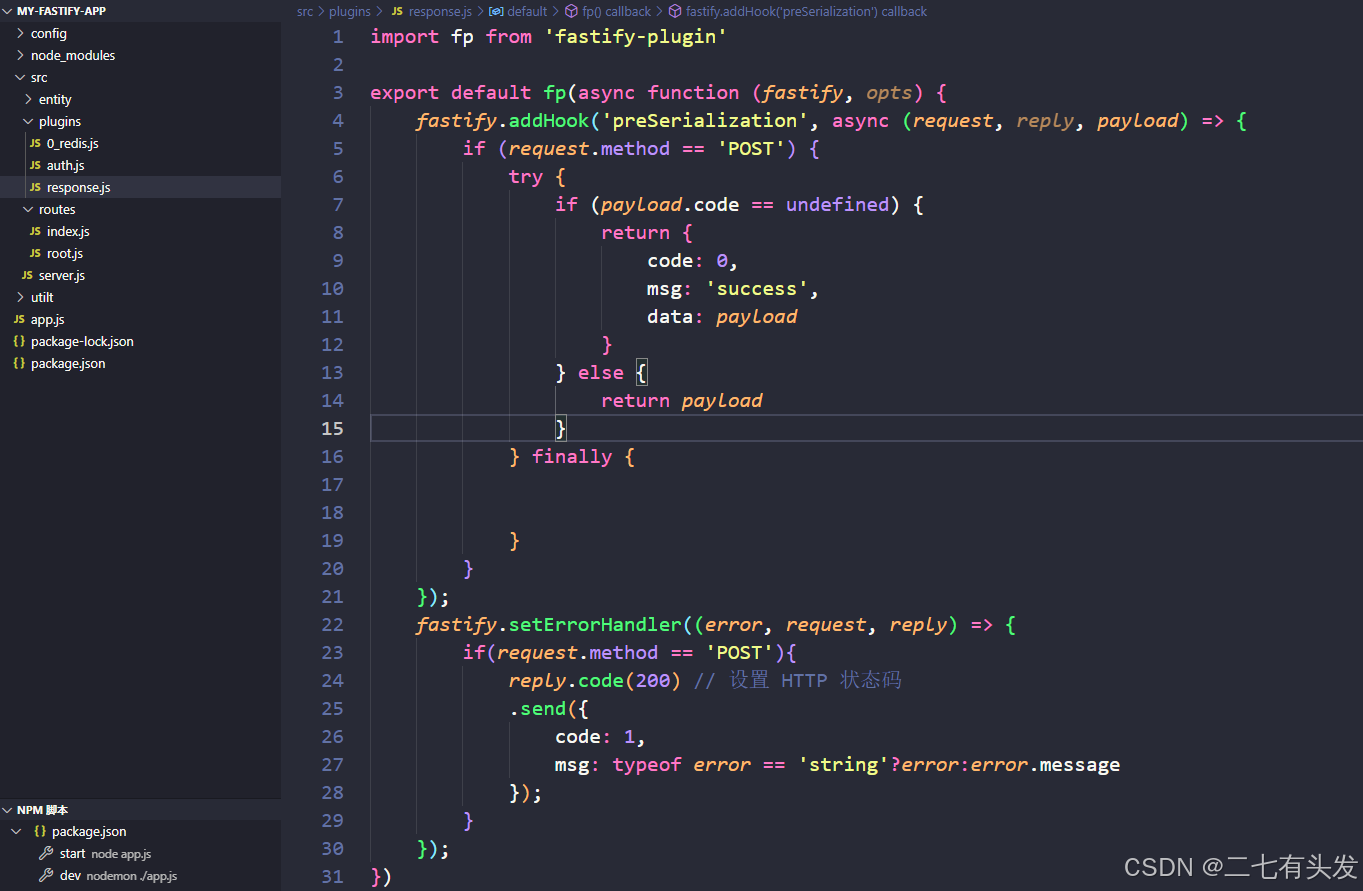
Task: Click line number 1 in gutter
Action: [x=338, y=36]
